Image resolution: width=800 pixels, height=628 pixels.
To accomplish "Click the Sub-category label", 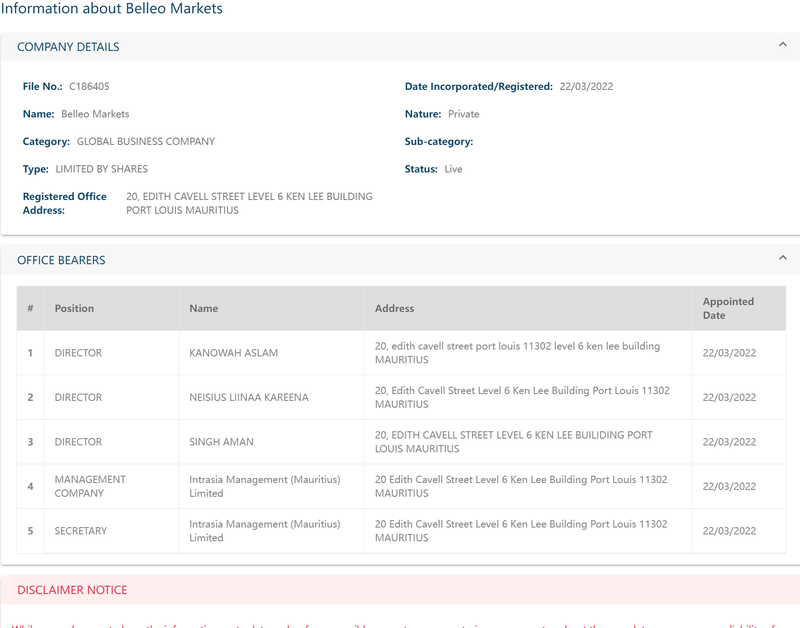I will pyautogui.click(x=439, y=141).
